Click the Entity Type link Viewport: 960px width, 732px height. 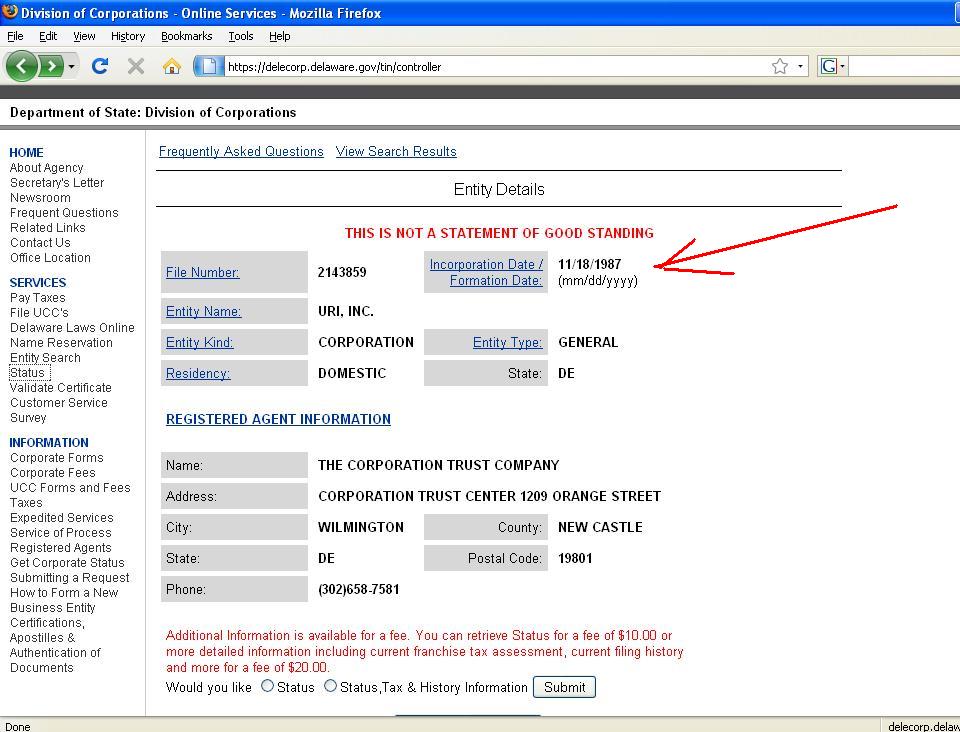pos(508,342)
